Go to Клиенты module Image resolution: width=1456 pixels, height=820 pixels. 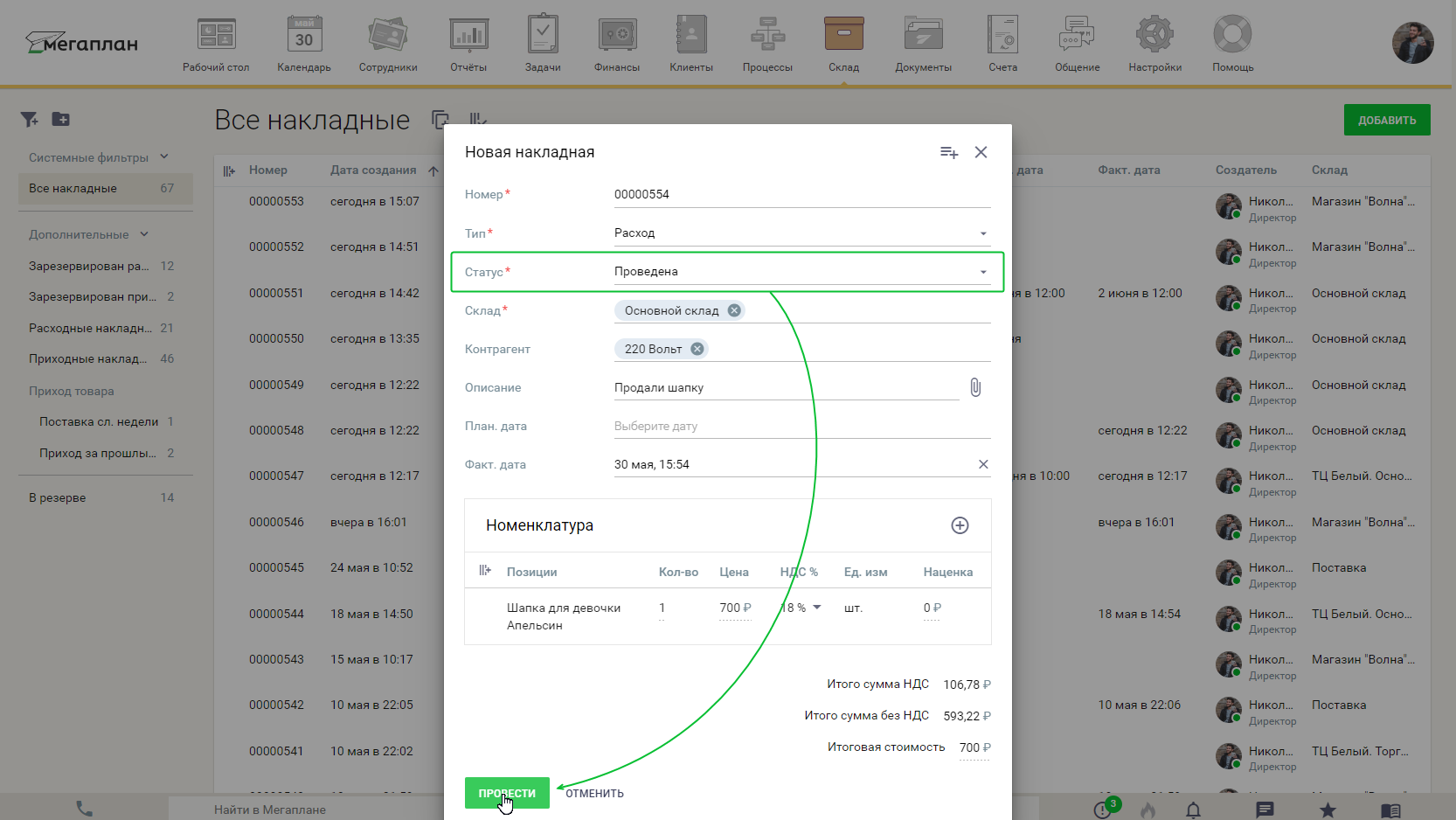(x=691, y=44)
